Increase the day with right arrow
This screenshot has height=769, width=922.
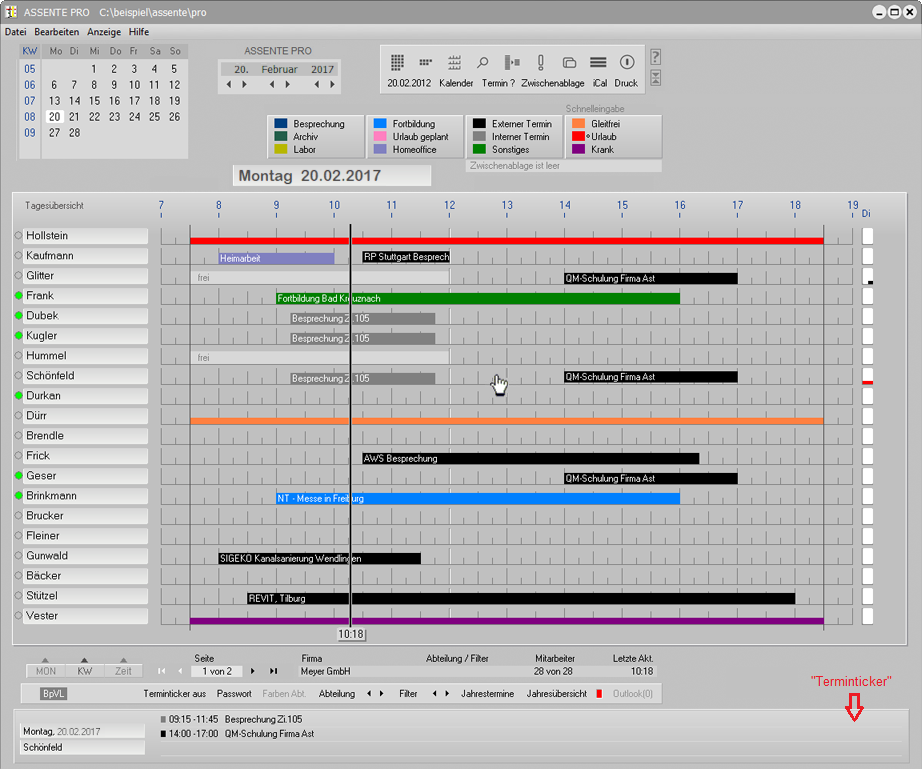pos(245,85)
